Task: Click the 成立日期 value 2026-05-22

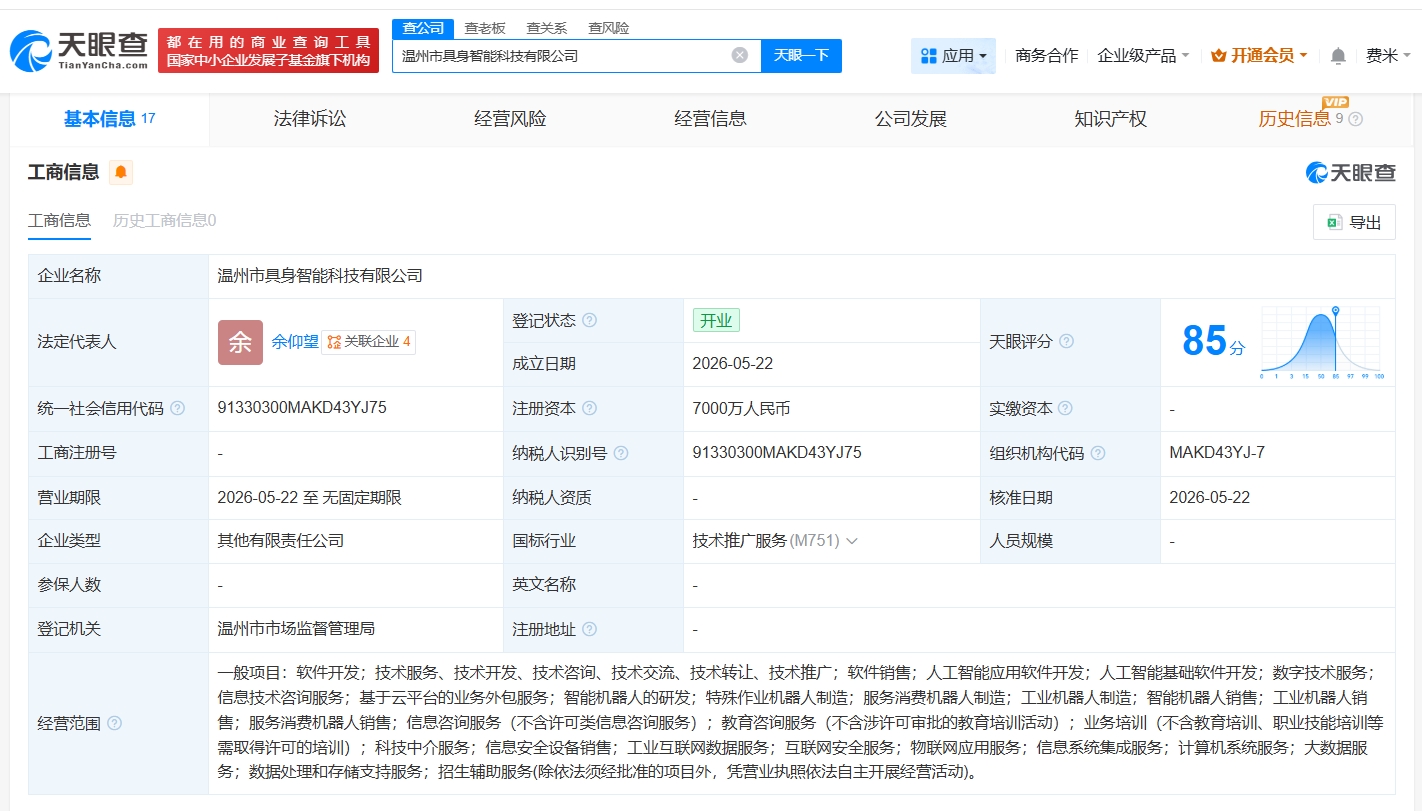Action: pos(733,364)
